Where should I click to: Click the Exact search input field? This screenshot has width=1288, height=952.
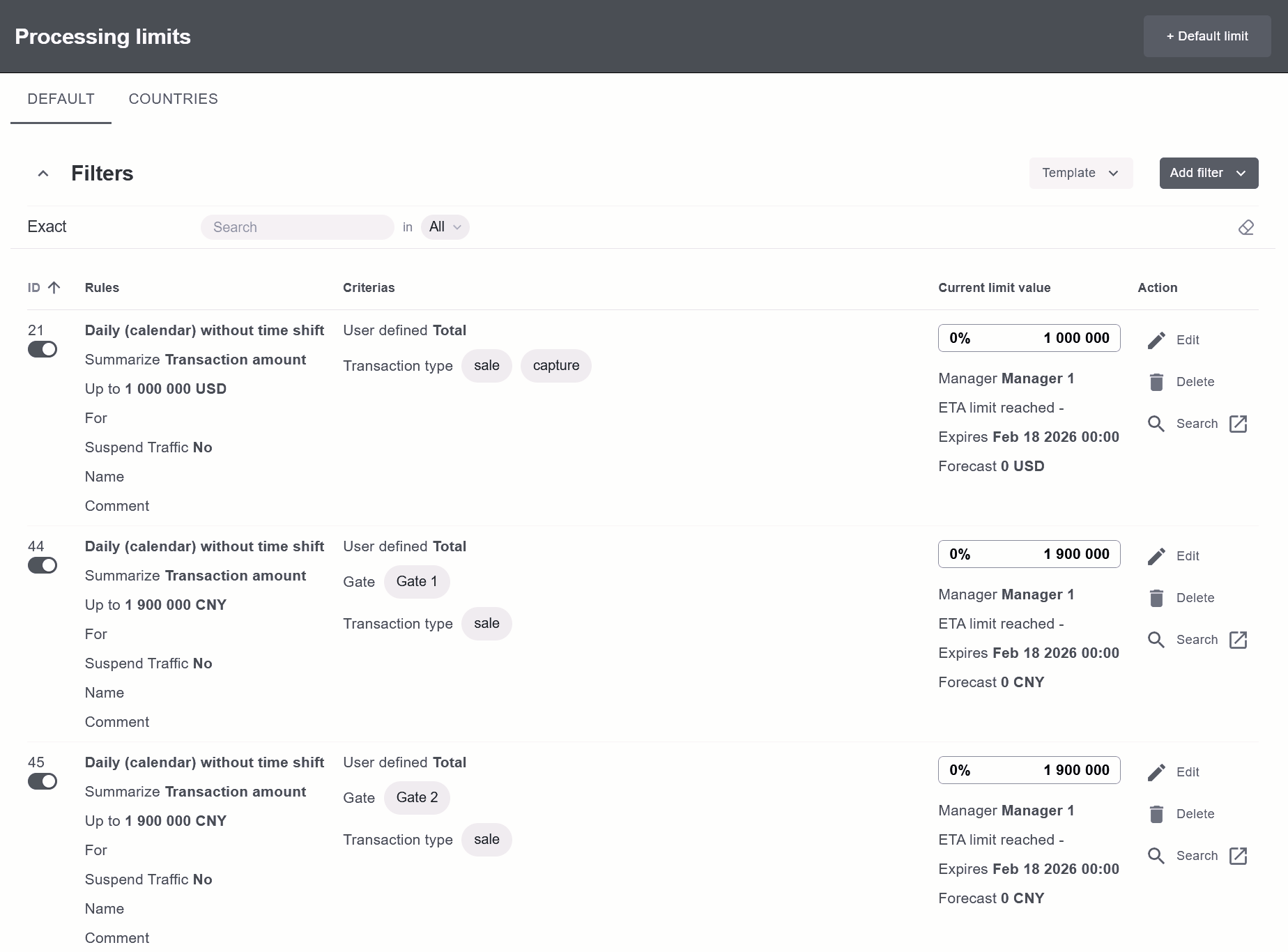[297, 227]
